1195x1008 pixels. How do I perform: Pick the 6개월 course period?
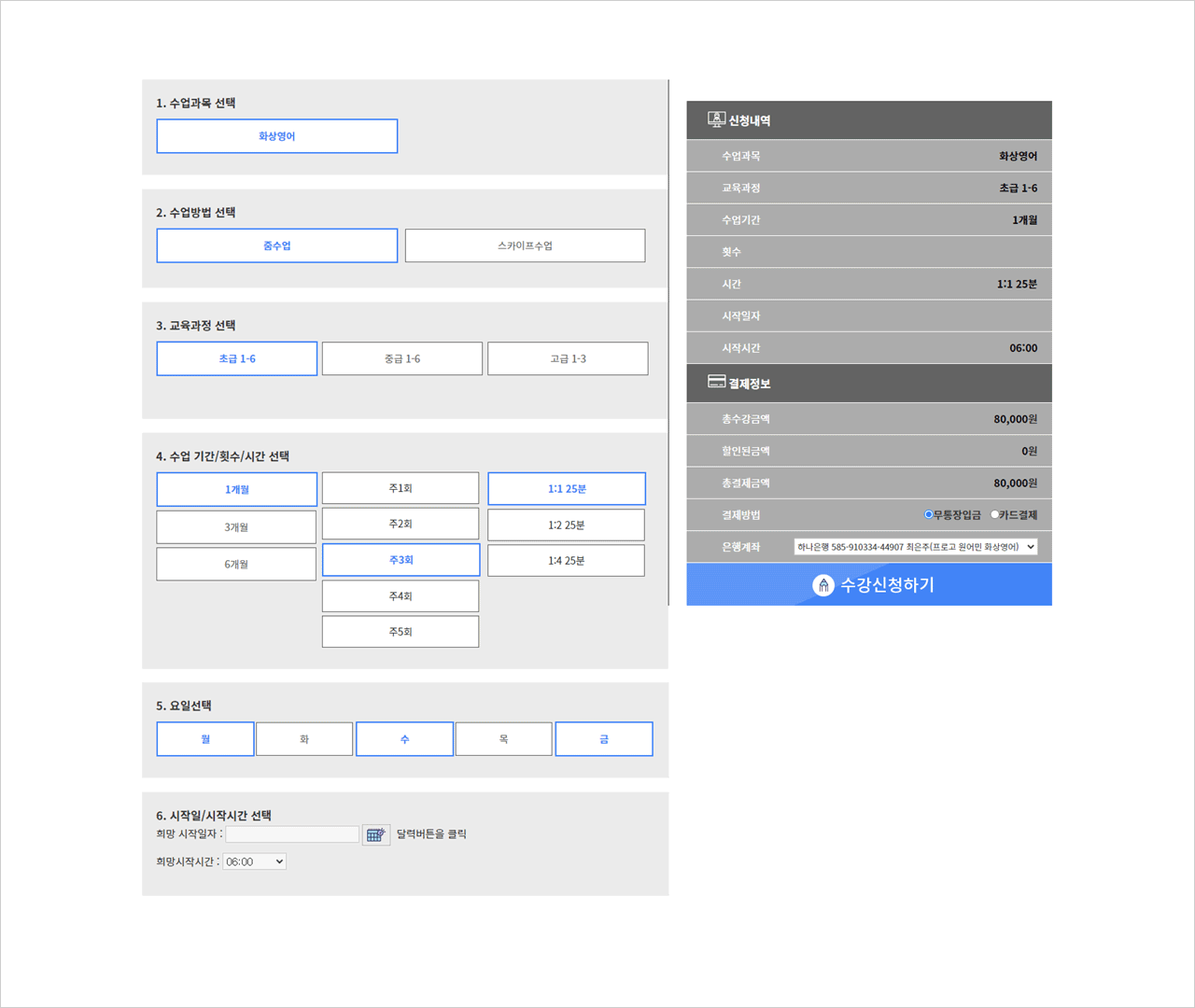236,565
